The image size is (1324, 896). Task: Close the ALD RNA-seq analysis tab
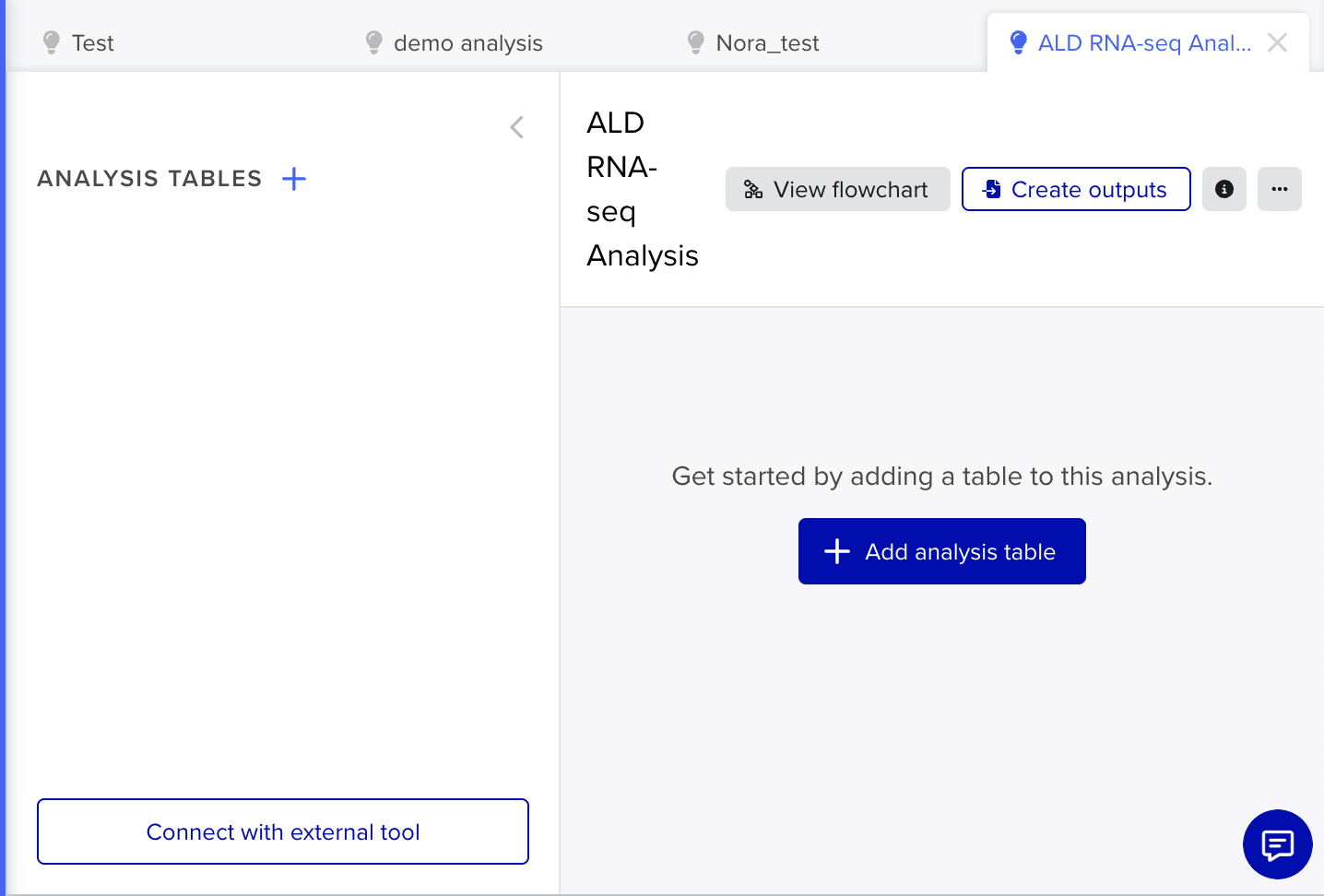coord(1277,42)
